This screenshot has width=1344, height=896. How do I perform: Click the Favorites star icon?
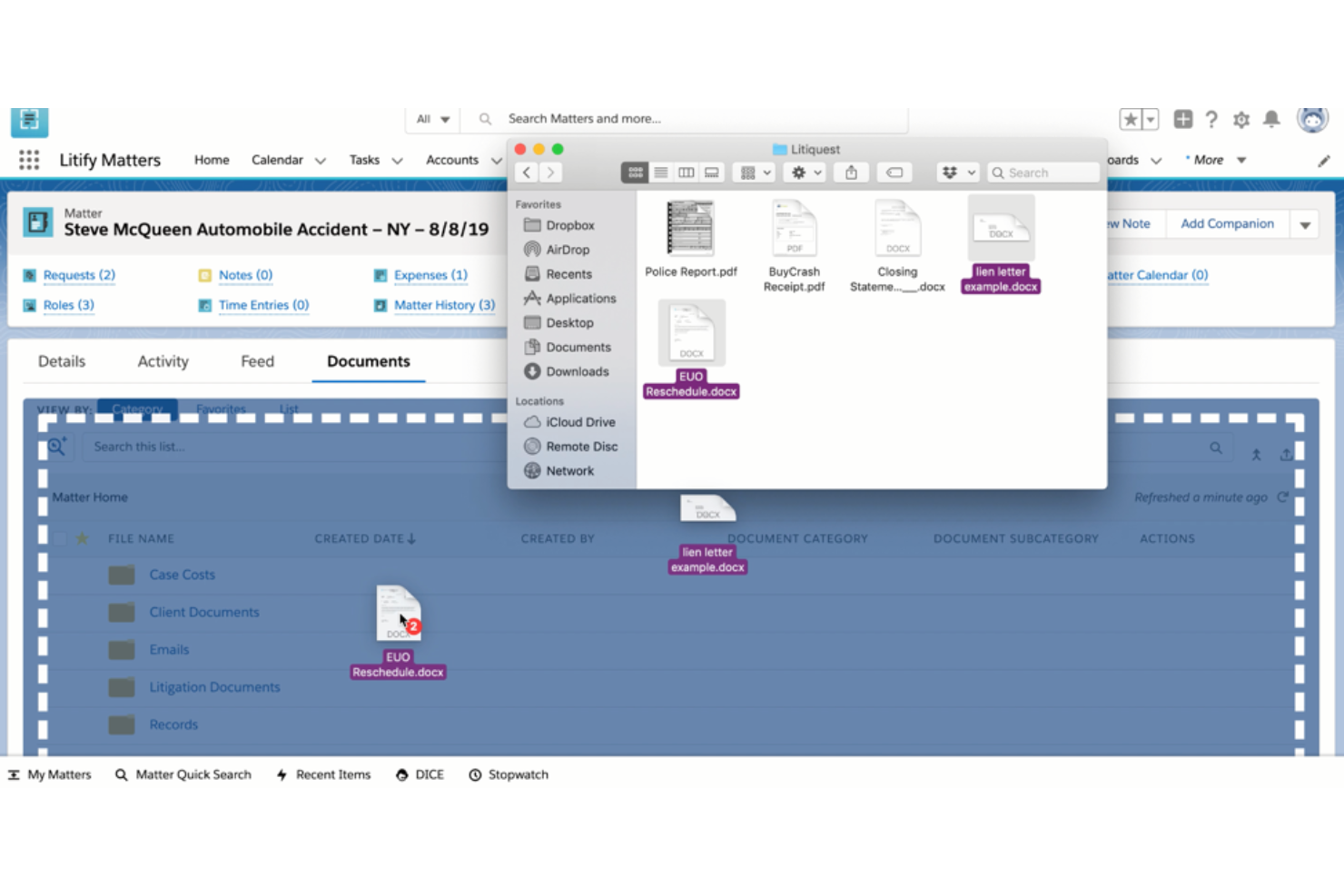[x=1131, y=119]
